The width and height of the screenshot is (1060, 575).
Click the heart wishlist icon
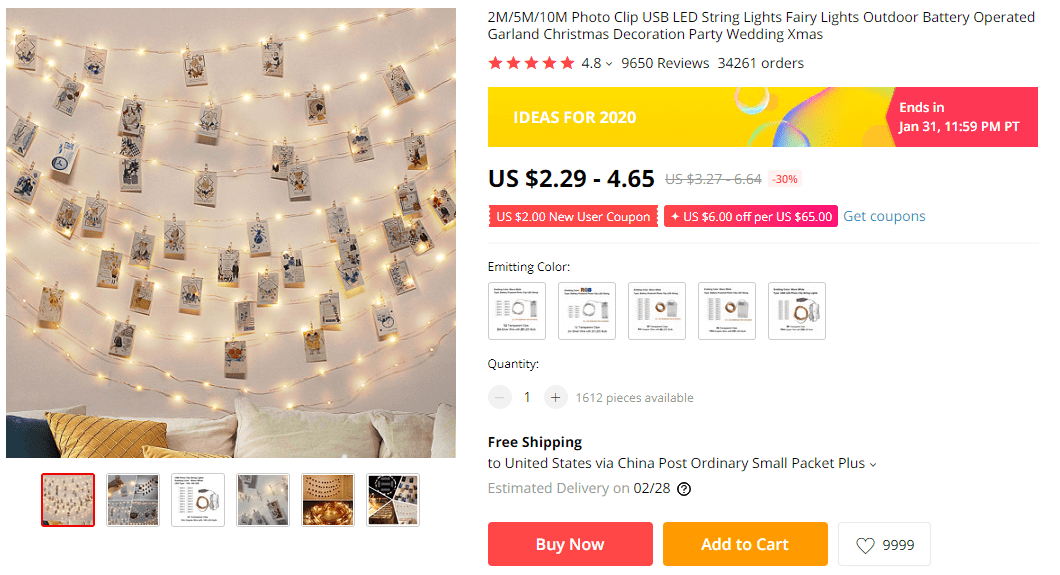pyautogui.click(x=865, y=546)
